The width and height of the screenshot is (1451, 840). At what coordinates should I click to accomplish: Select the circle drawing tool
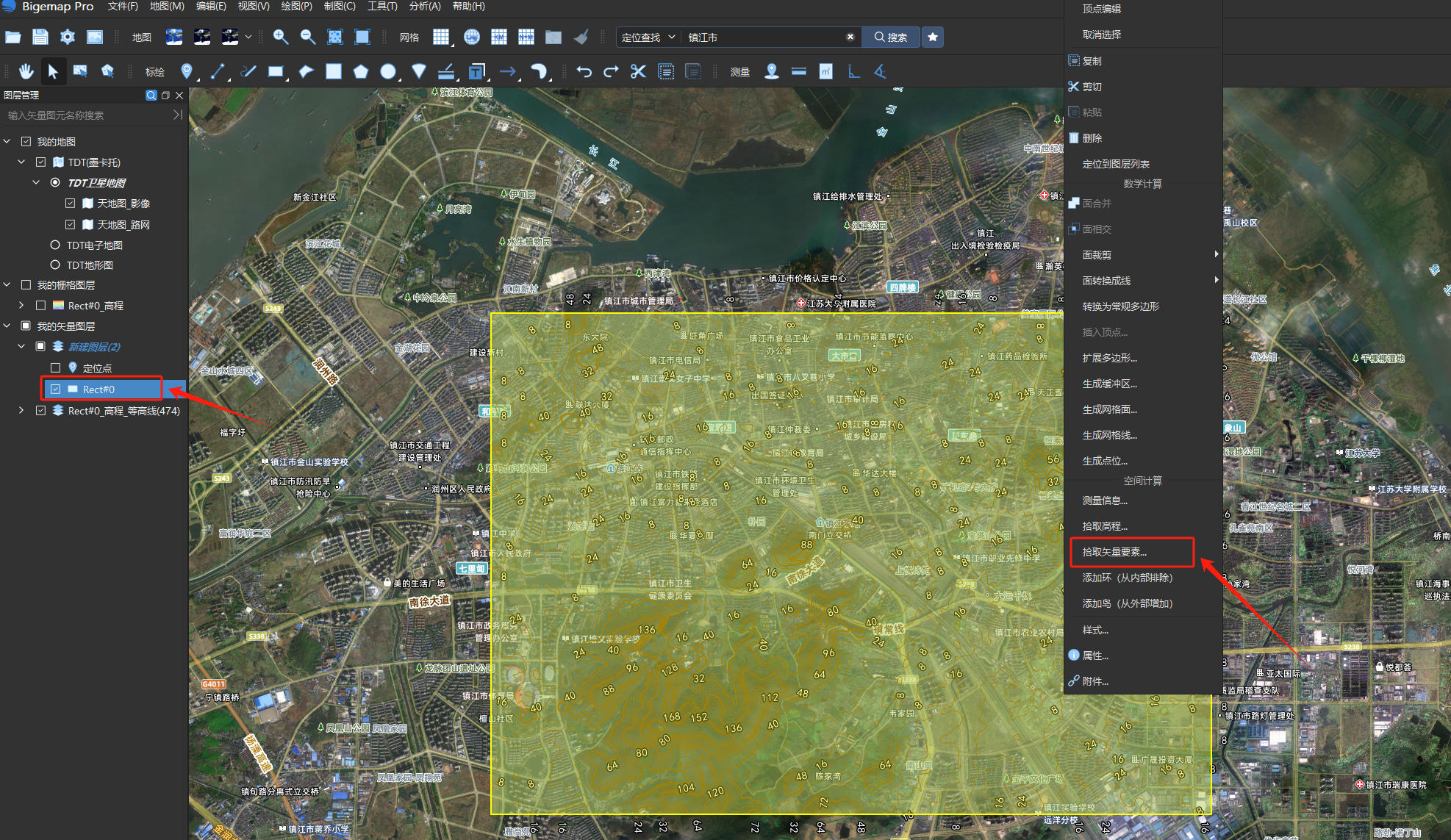click(x=388, y=71)
